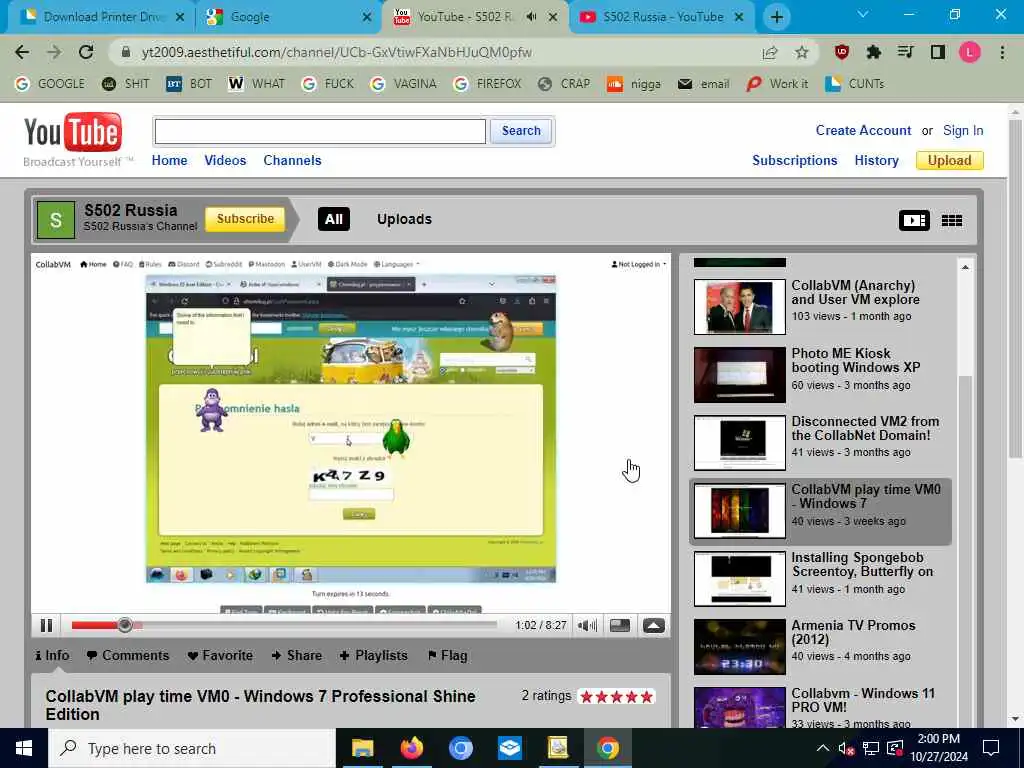This screenshot has height=768, width=1024.
Task: Open the notification center icon
Action: [991, 748]
